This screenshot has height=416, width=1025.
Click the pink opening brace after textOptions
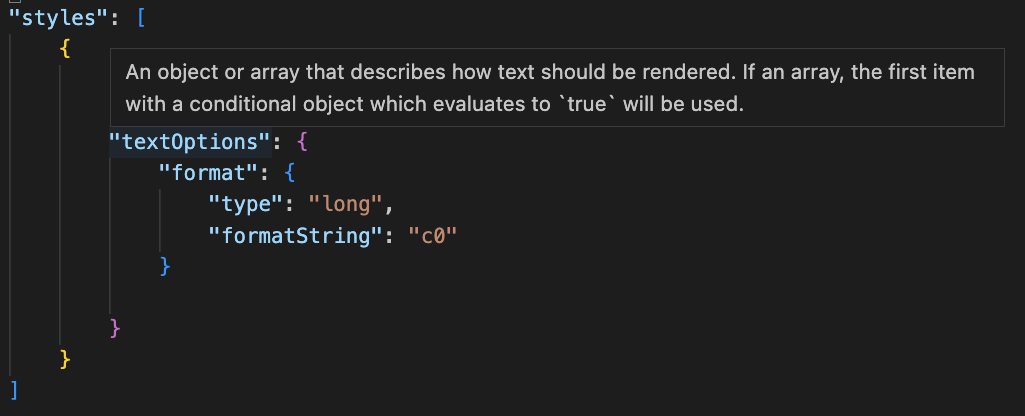click(303, 142)
